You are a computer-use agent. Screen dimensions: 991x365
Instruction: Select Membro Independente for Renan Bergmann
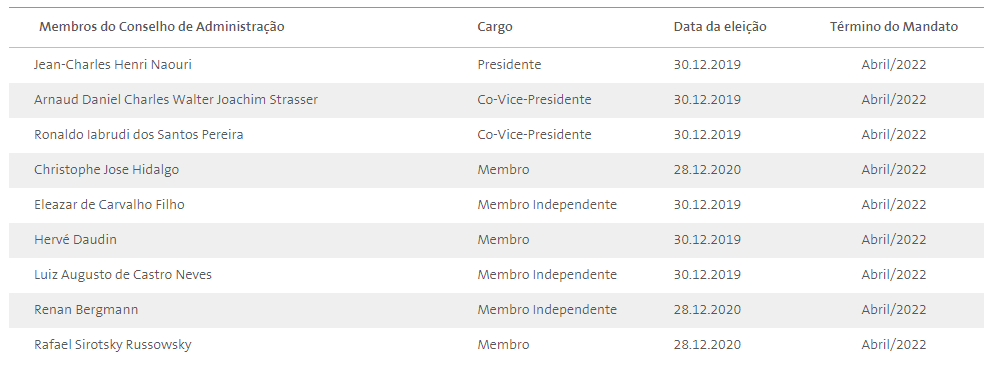[x=547, y=309]
